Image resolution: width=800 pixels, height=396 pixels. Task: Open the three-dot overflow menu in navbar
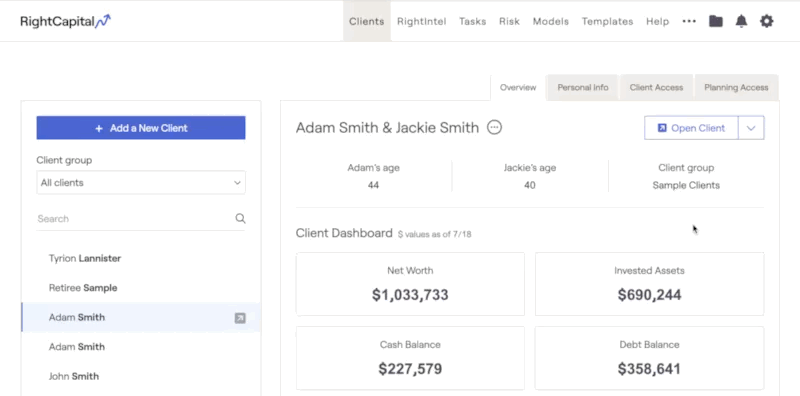click(689, 21)
